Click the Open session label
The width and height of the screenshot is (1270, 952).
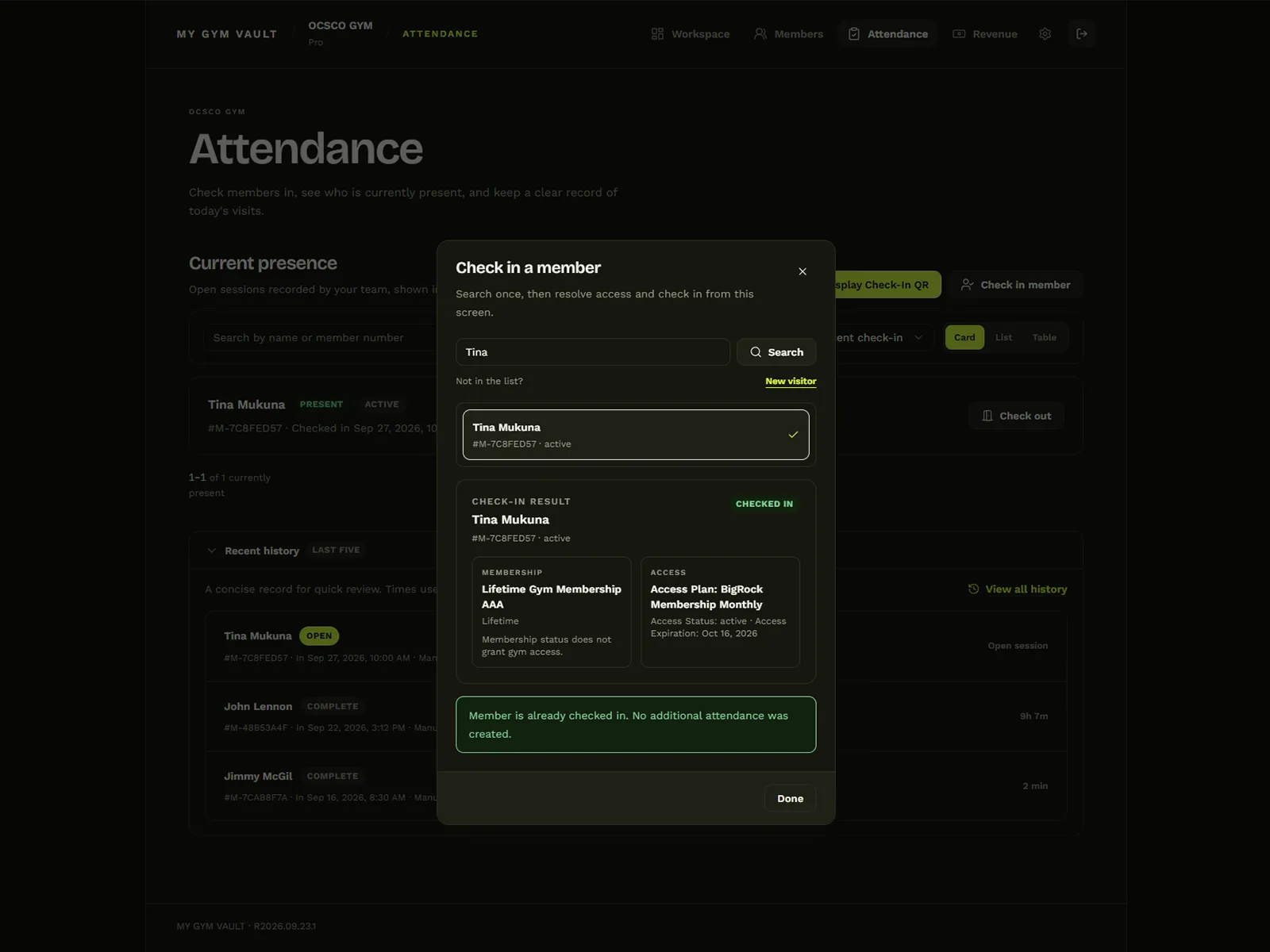tap(1018, 646)
